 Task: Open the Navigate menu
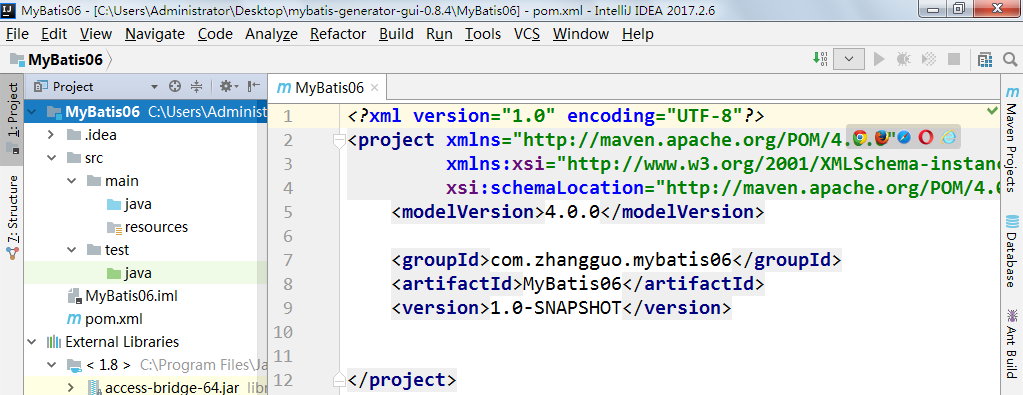[155, 34]
